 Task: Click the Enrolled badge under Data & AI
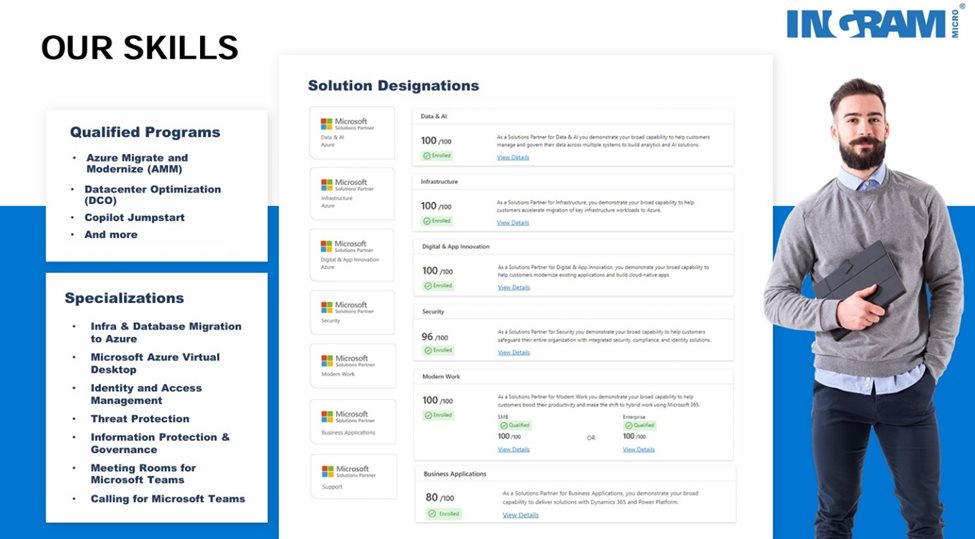(437, 155)
